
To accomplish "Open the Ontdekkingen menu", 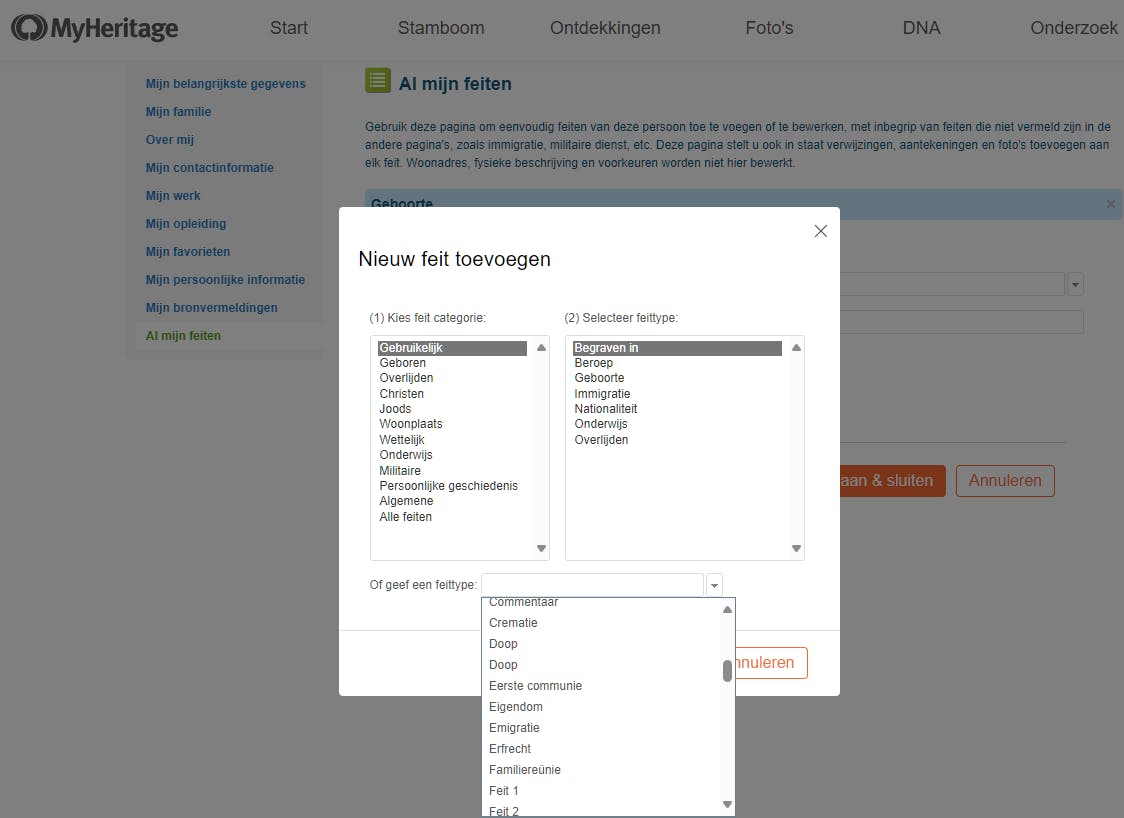I will coord(605,28).
